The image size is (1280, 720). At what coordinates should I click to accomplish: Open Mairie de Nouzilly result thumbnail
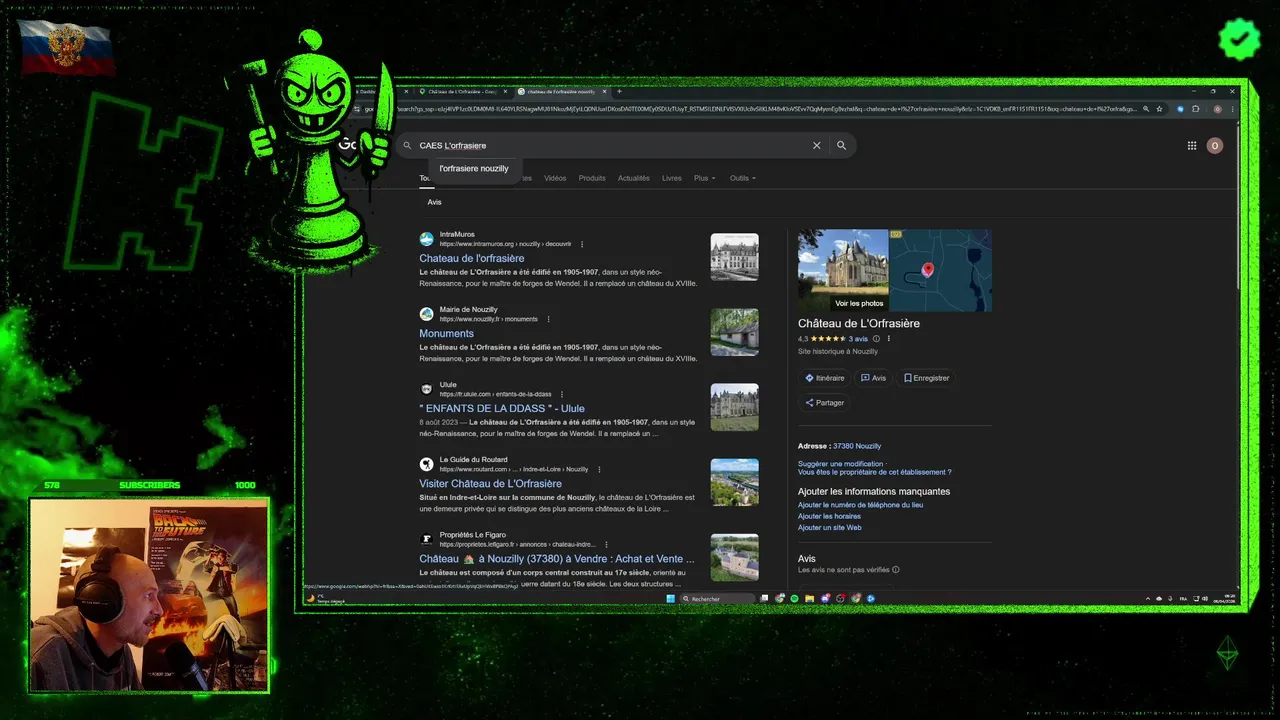coord(734,332)
